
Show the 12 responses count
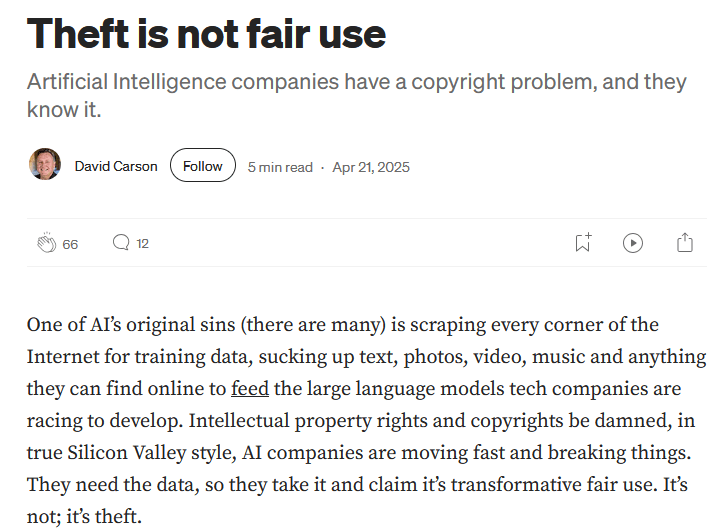(x=142, y=243)
